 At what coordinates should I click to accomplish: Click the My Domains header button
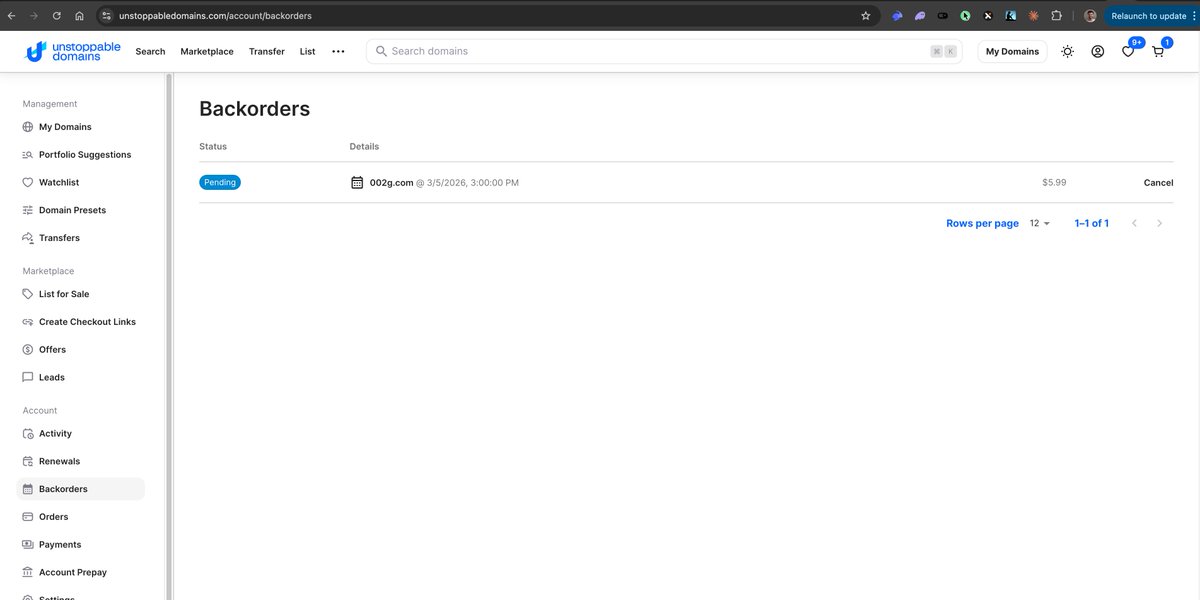(1012, 51)
